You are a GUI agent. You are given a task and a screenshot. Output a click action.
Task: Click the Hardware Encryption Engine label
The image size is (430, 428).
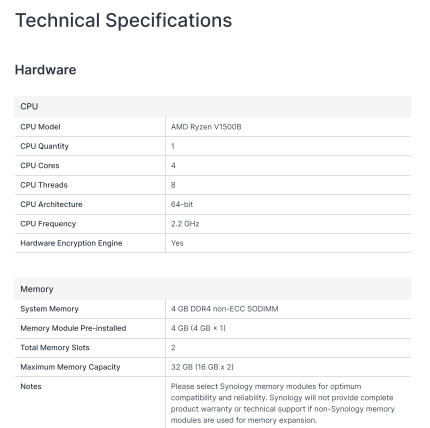[x=71, y=243]
